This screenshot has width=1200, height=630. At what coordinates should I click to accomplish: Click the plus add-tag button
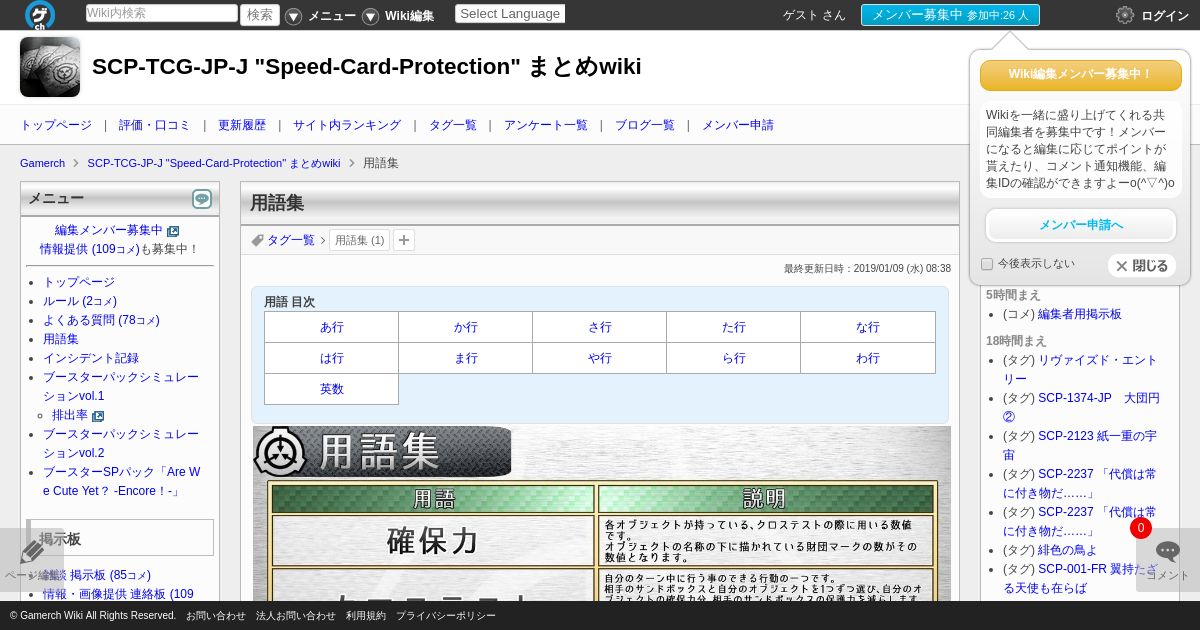coord(404,240)
